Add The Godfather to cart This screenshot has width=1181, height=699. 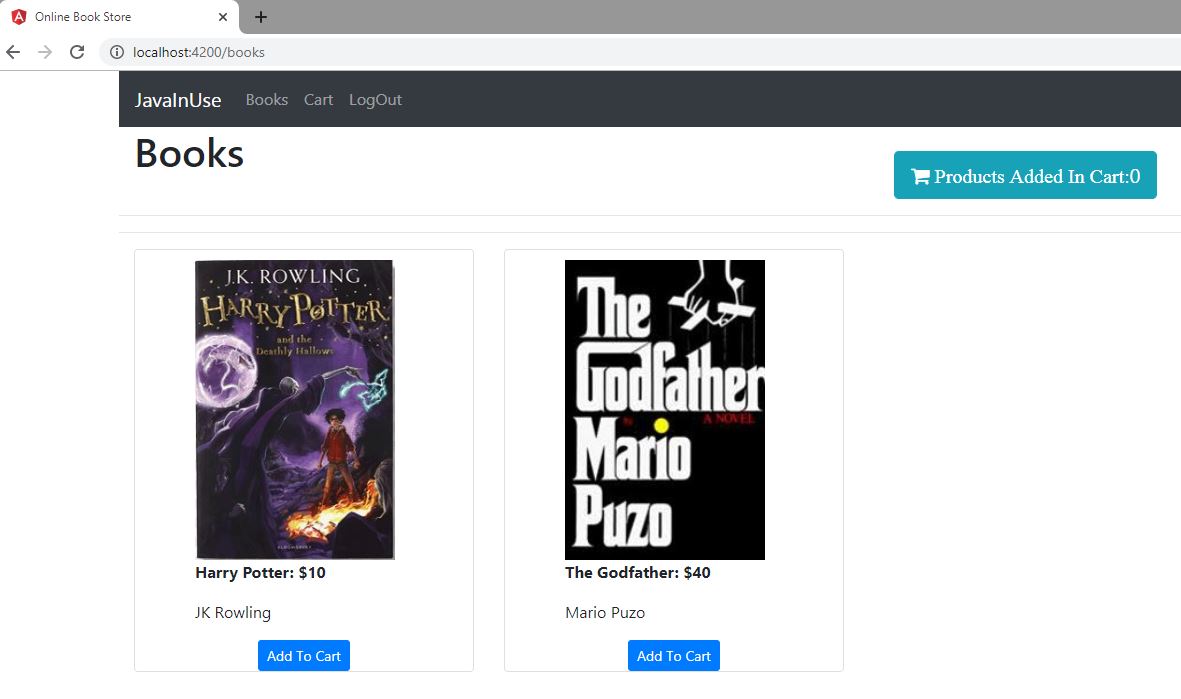point(674,656)
